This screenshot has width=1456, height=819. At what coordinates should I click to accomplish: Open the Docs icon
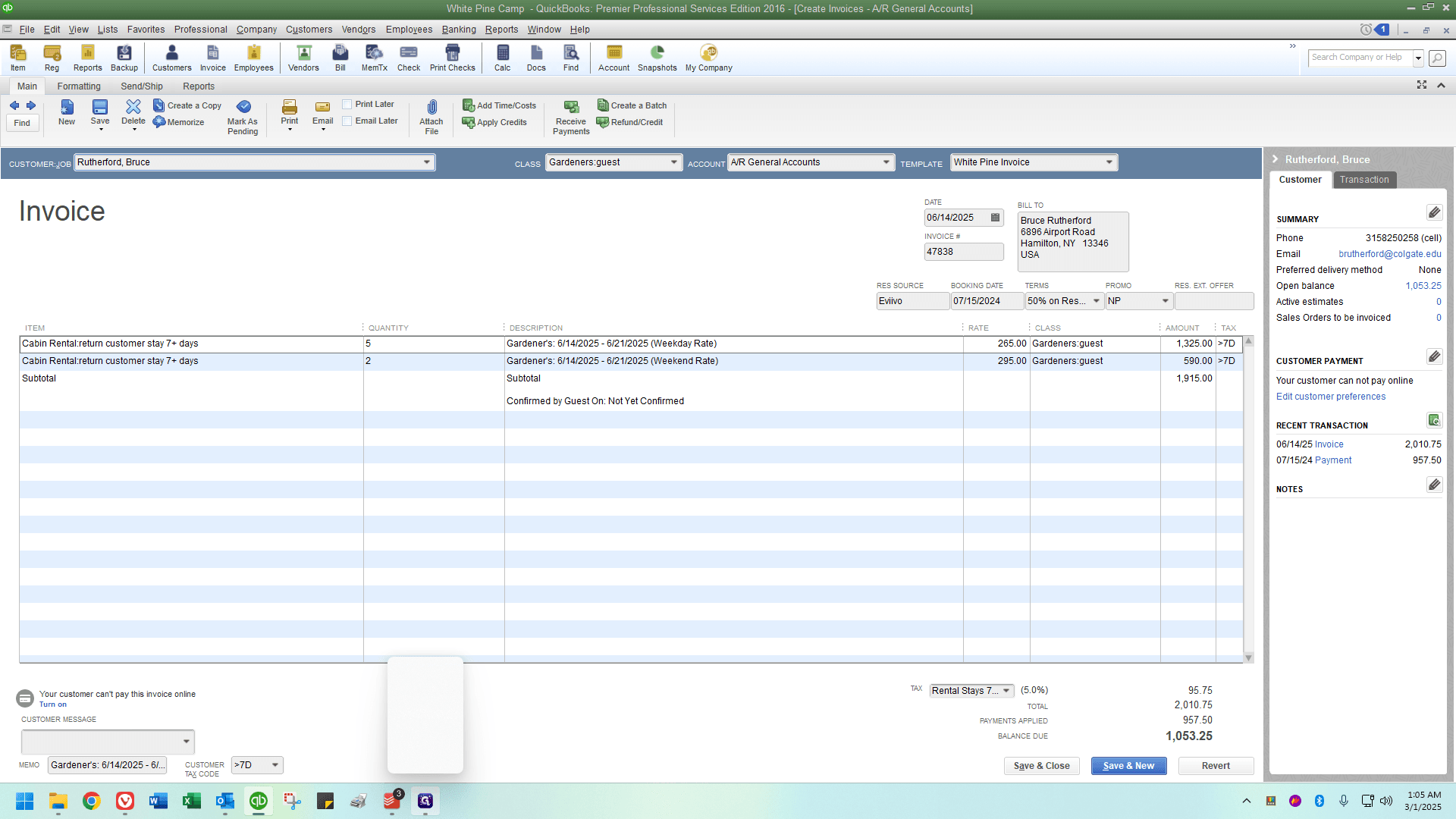[x=536, y=58]
